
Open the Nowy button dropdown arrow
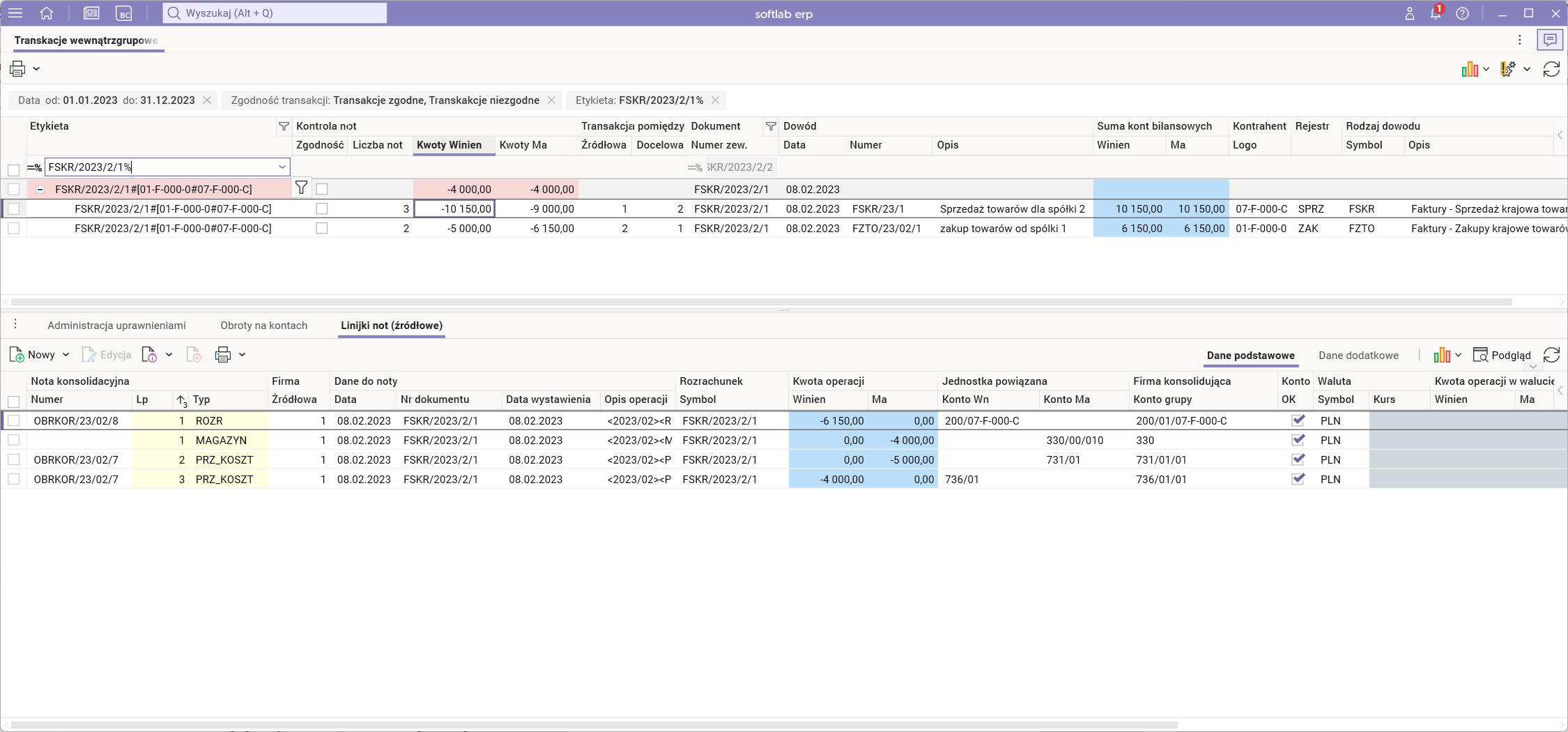(66, 355)
